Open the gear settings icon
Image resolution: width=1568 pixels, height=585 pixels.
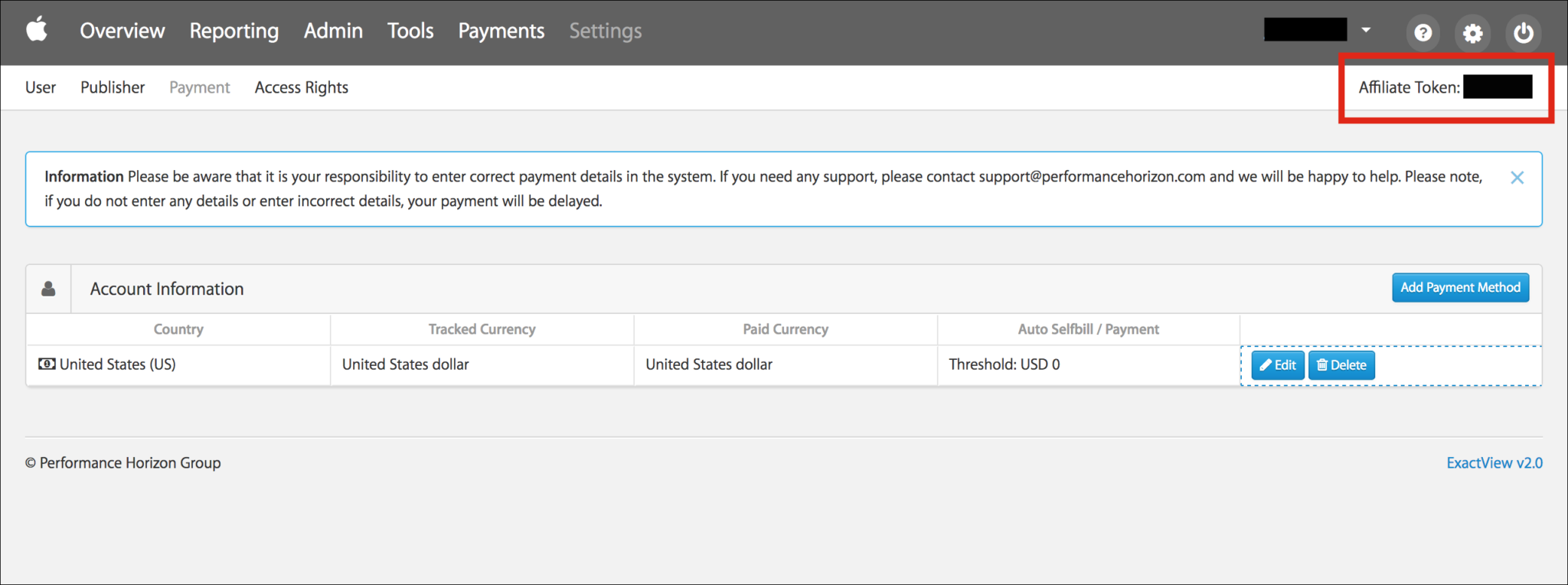pyautogui.click(x=1472, y=33)
